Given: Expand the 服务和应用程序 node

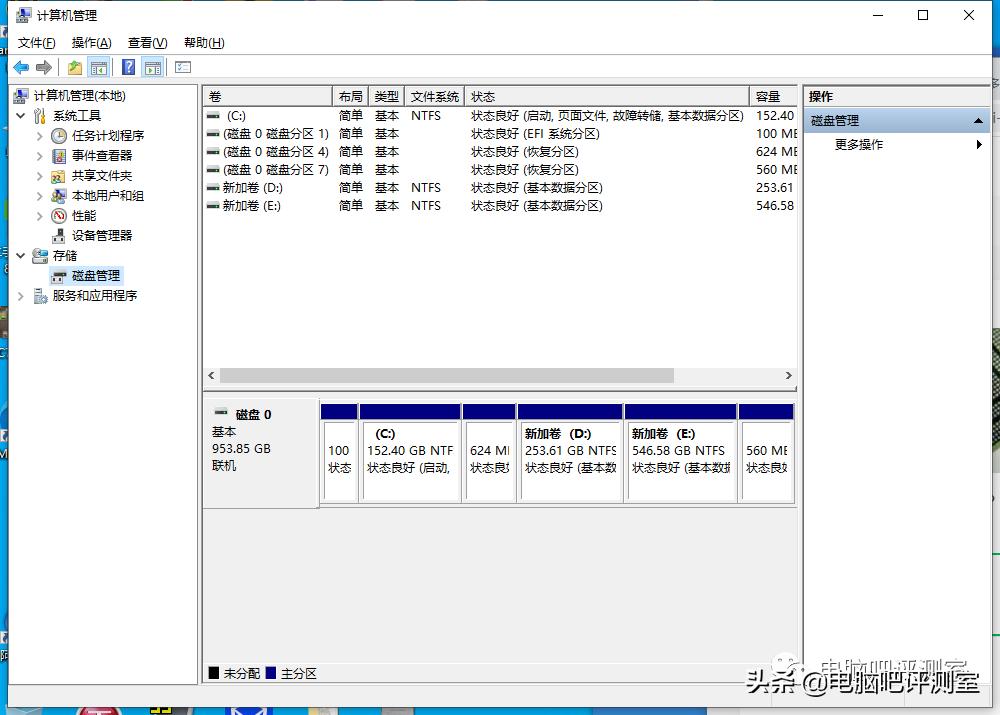Looking at the screenshot, I should point(20,296).
